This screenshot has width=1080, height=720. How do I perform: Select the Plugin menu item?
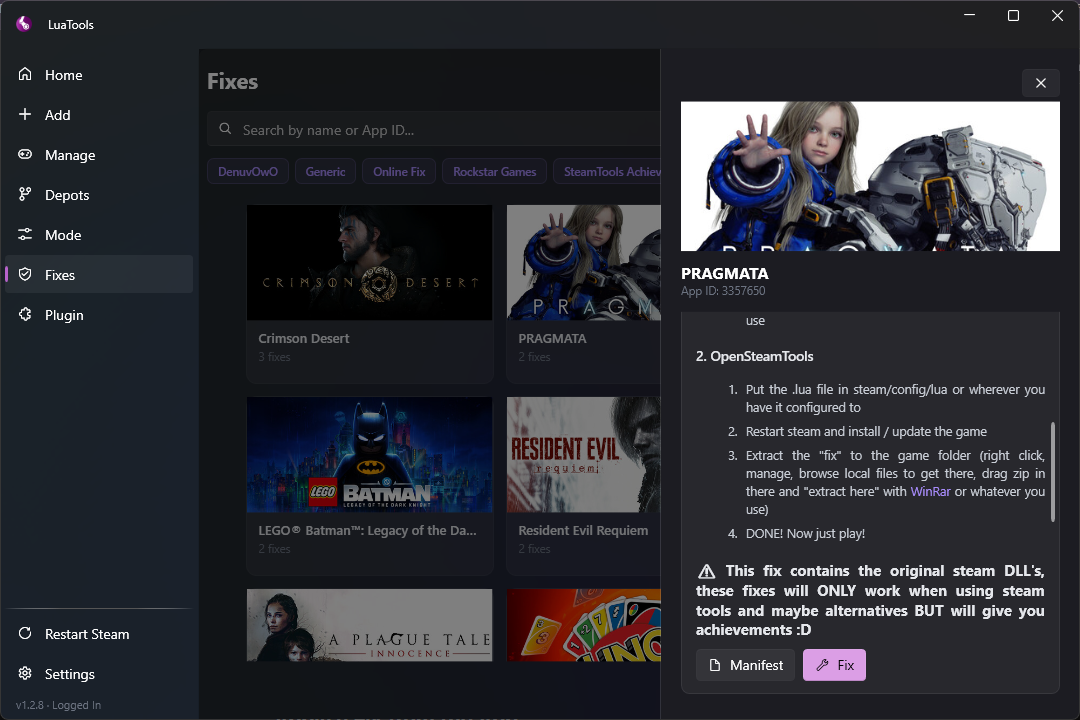point(99,314)
